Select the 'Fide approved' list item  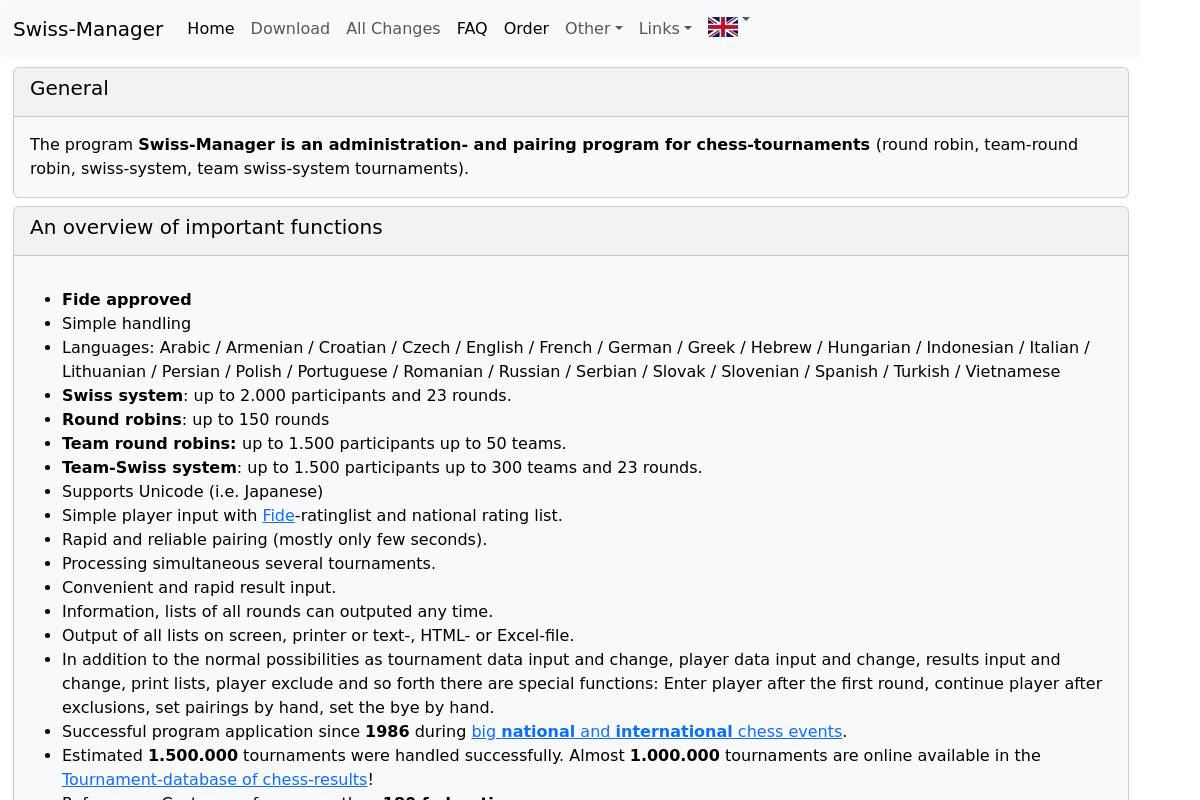126,299
